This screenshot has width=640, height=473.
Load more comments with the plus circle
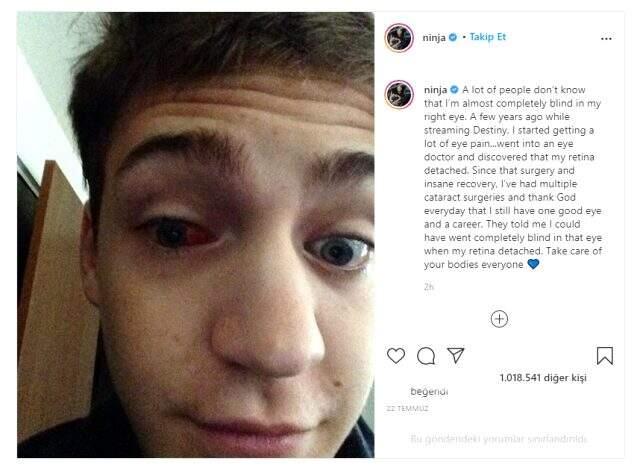click(499, 319)
